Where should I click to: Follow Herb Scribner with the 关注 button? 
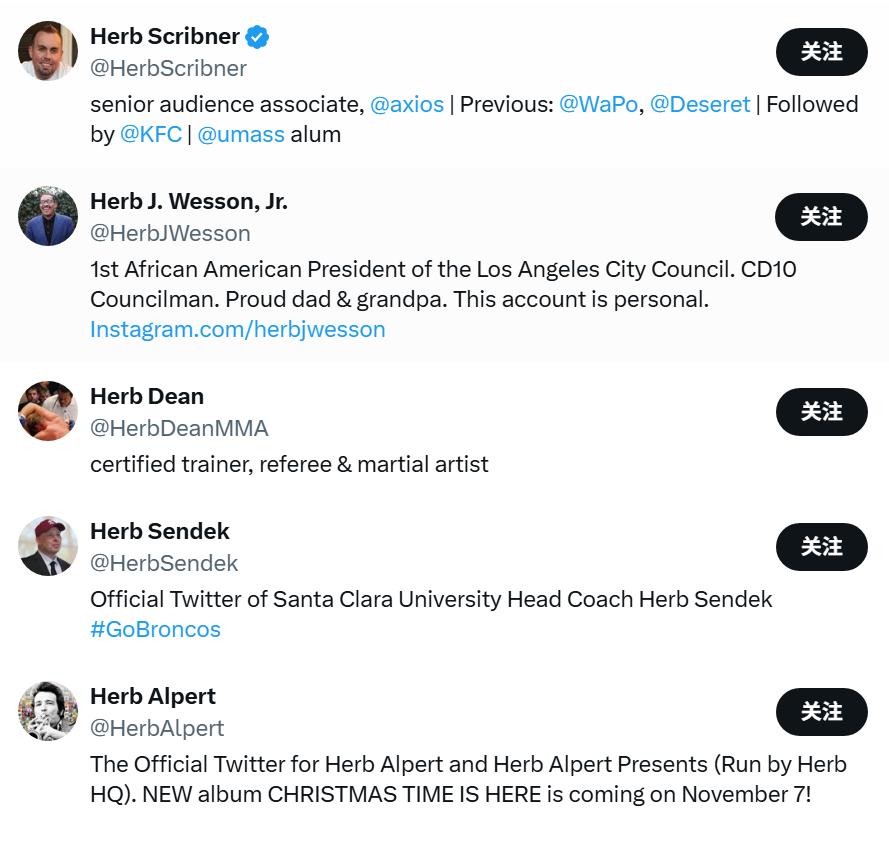click(821, 52)
